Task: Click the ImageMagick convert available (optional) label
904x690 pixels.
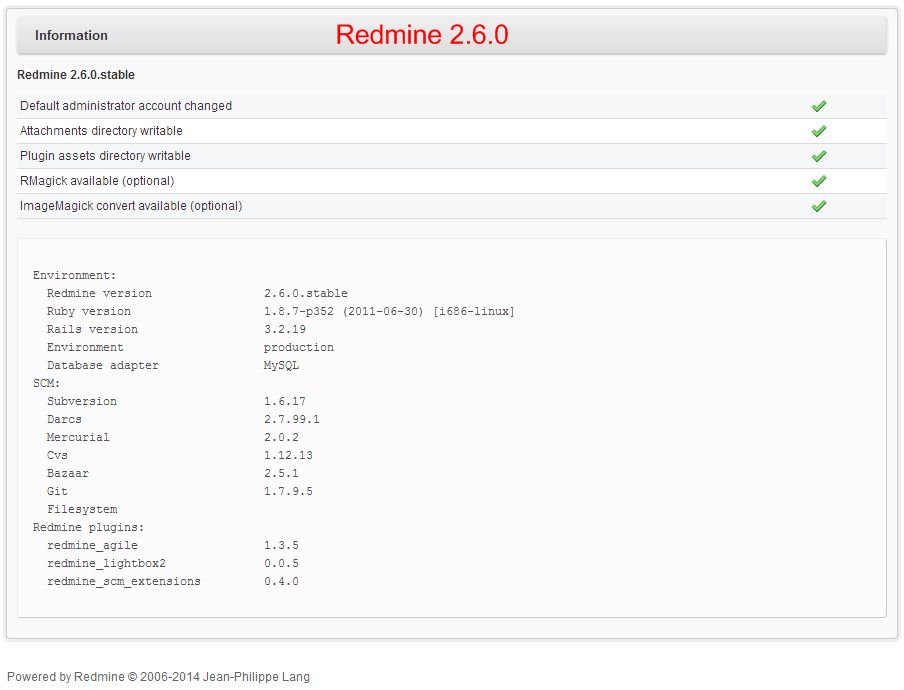Action: pyautogui.click(x=131, y=206)
